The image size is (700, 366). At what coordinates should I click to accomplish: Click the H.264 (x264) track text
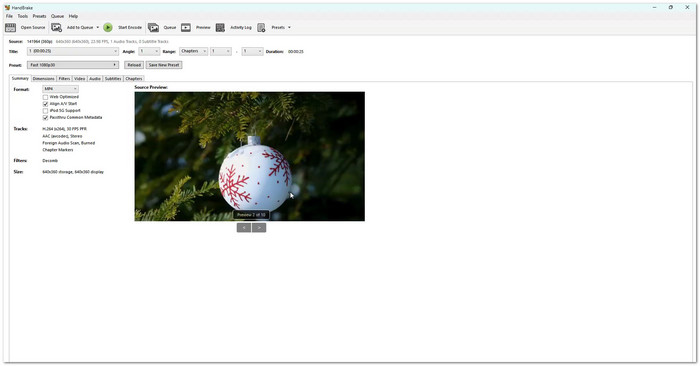click(64, 129)
